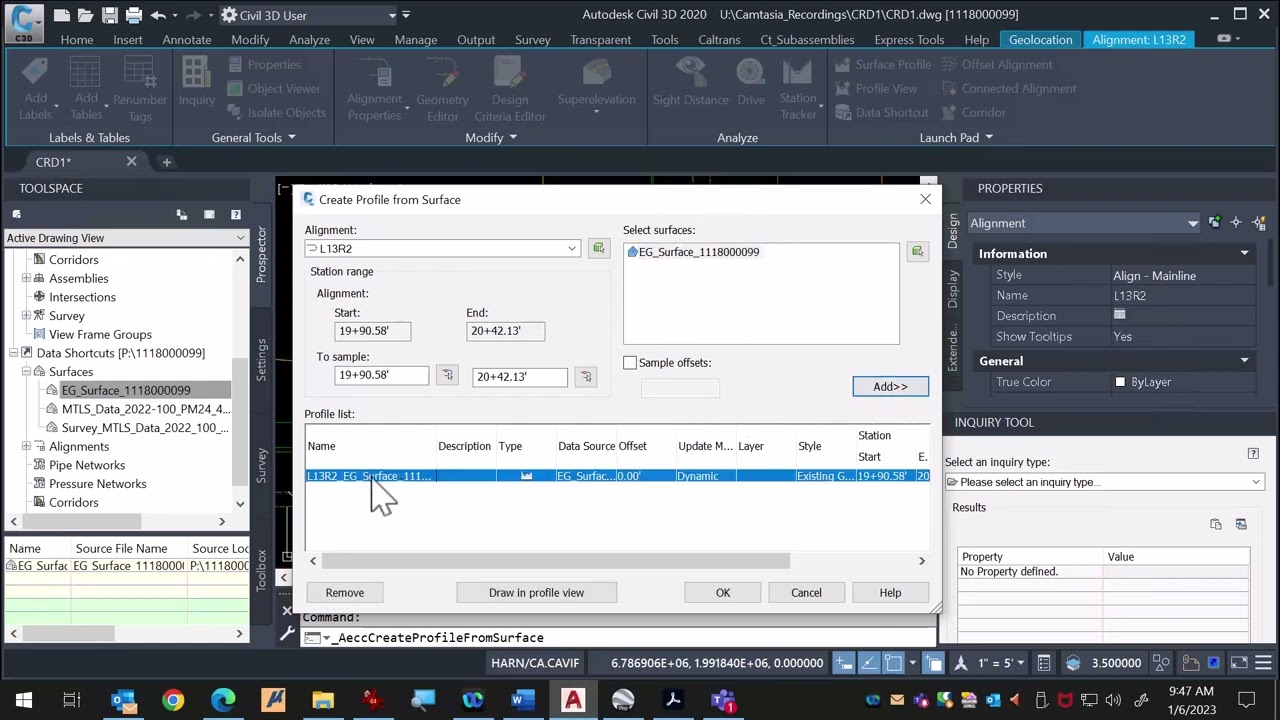Select MTLS_Data_2022-100_PM24 surface shortcut

click(x=145, y=409)
